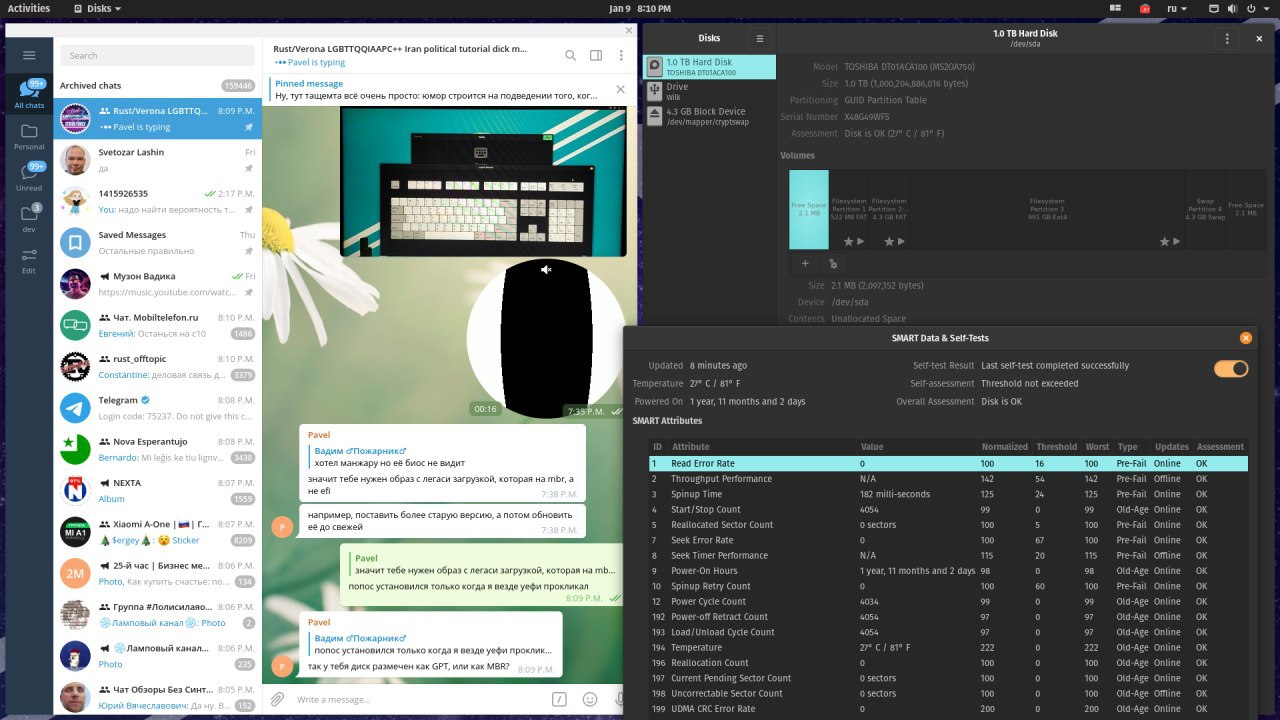Select Swap Partition 4 volume
1280x720 pixels.
1205,210
